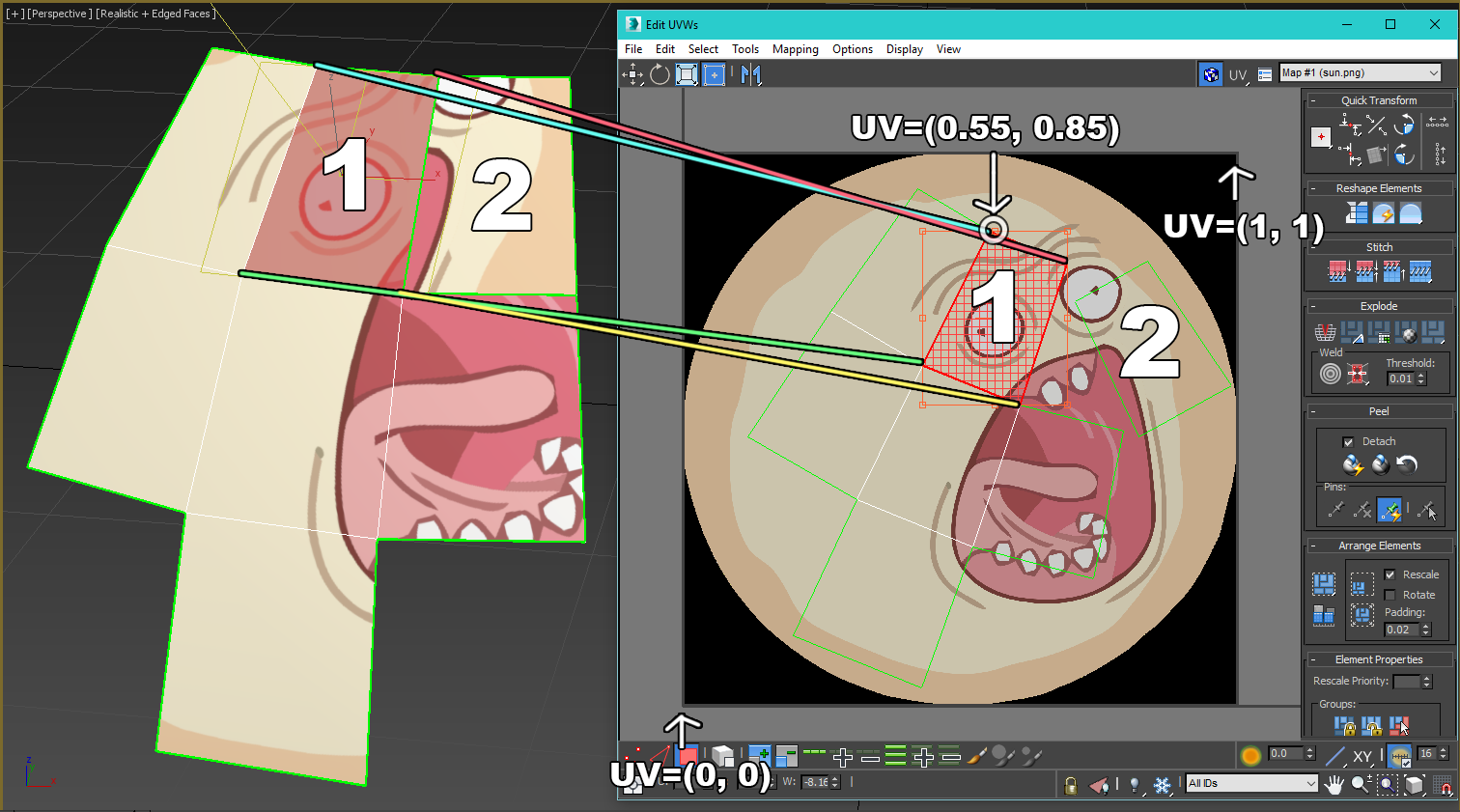The width and height of the screenshot is (1460, 812).
Task: Select the Rotate tool in the UV toolbar
Action: pyautogui.click(x=660, y=74)
